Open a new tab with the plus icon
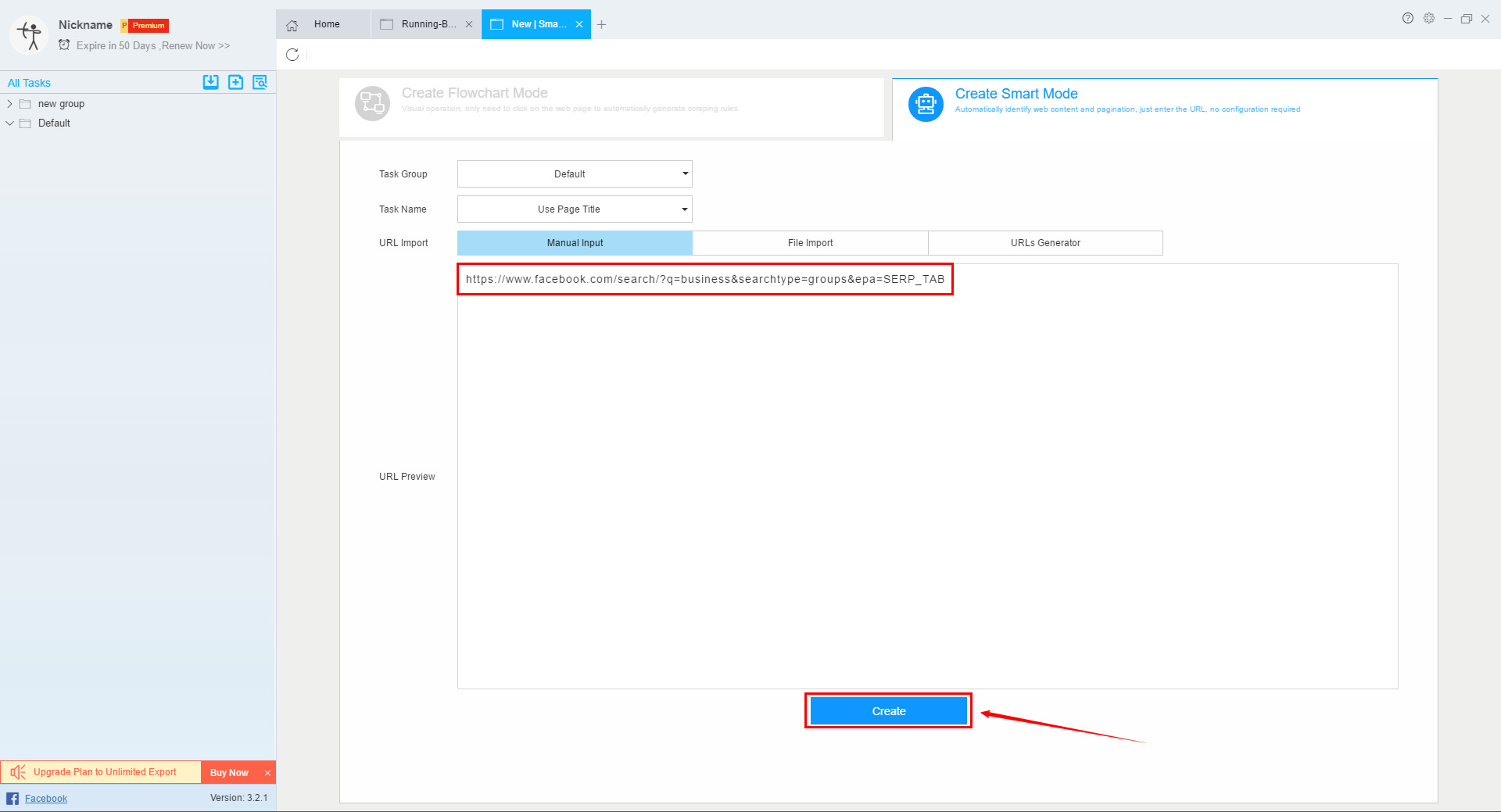1501x812 pixels. pyautogui.click(x=601, y=24)
